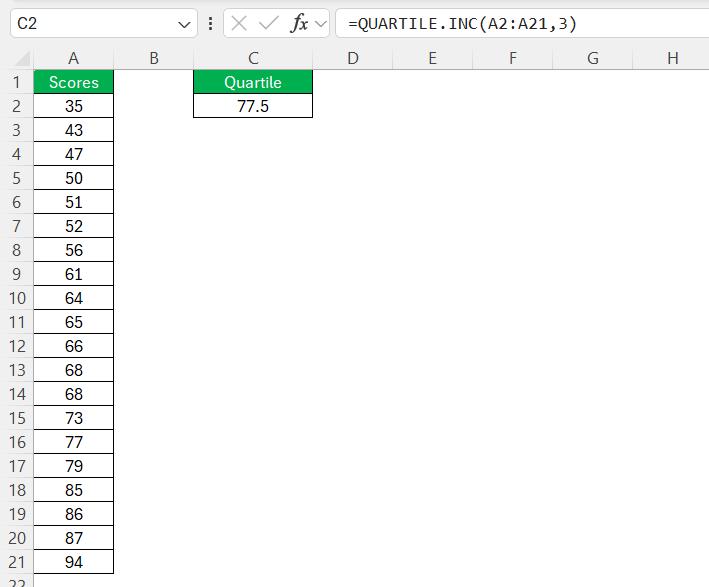709x587 pixels.
Task: Click the Select All corner triangle
Action: [x=22, y=58]
